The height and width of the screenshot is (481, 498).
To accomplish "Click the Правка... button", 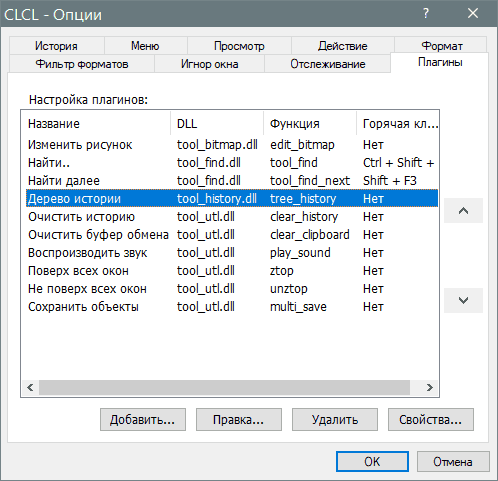I will pyautogui.click(x=239, y=420).
